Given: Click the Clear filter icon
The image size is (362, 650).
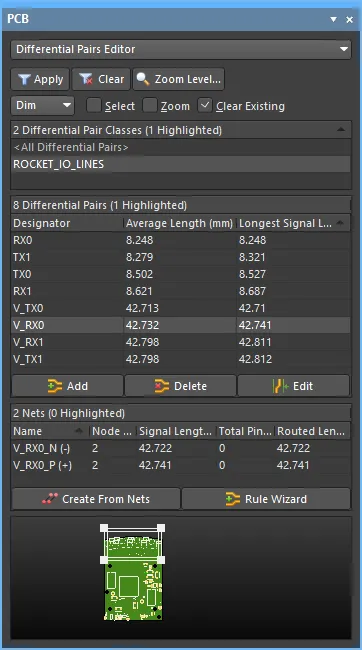Looking at the screenshot, I should pos(86,80).
